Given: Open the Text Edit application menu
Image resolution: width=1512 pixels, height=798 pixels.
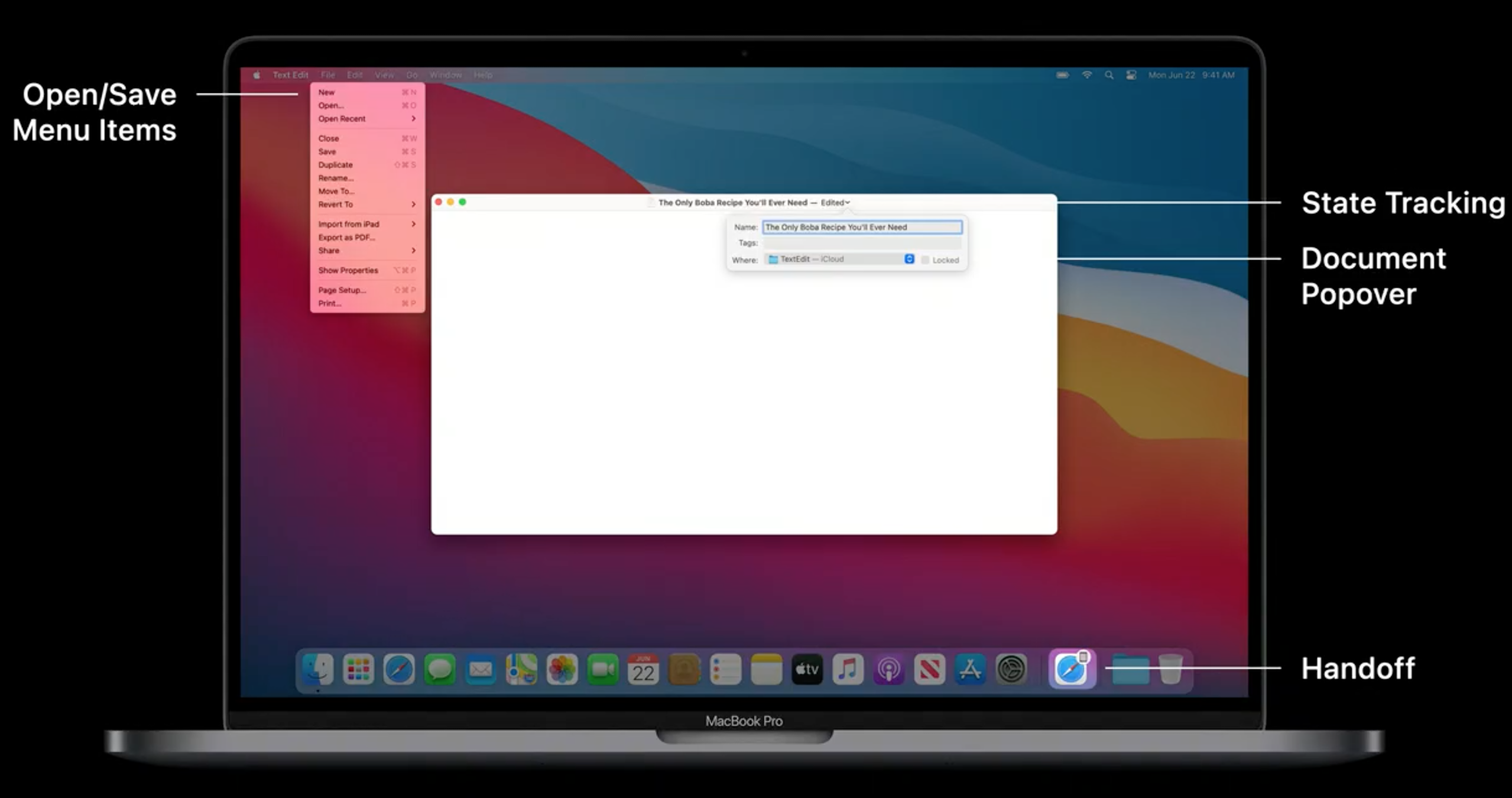Looking at the screenshot, I should coord(290,75).
